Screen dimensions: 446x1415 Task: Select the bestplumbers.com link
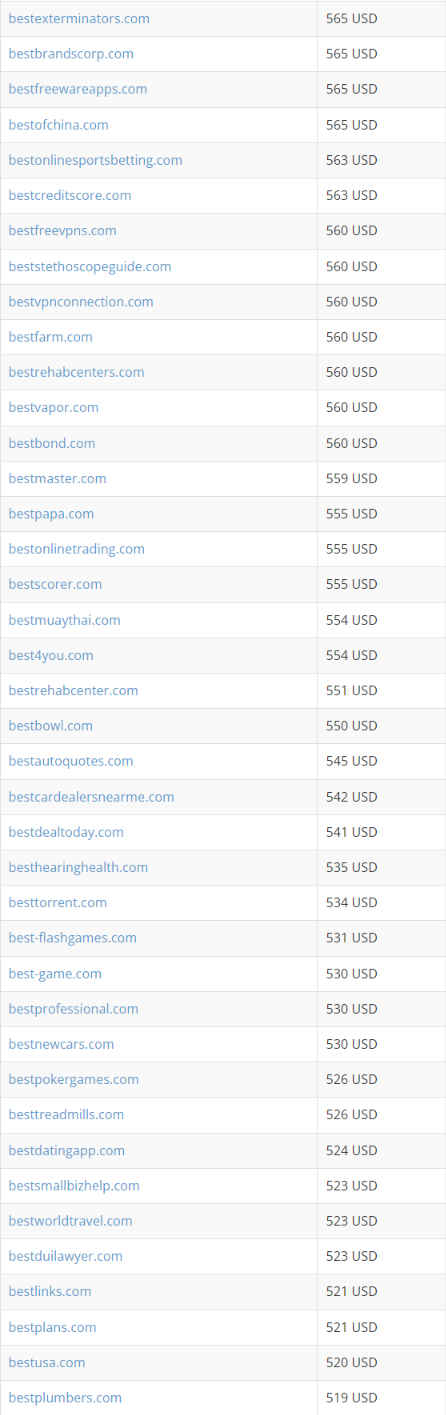(65, 1397)
